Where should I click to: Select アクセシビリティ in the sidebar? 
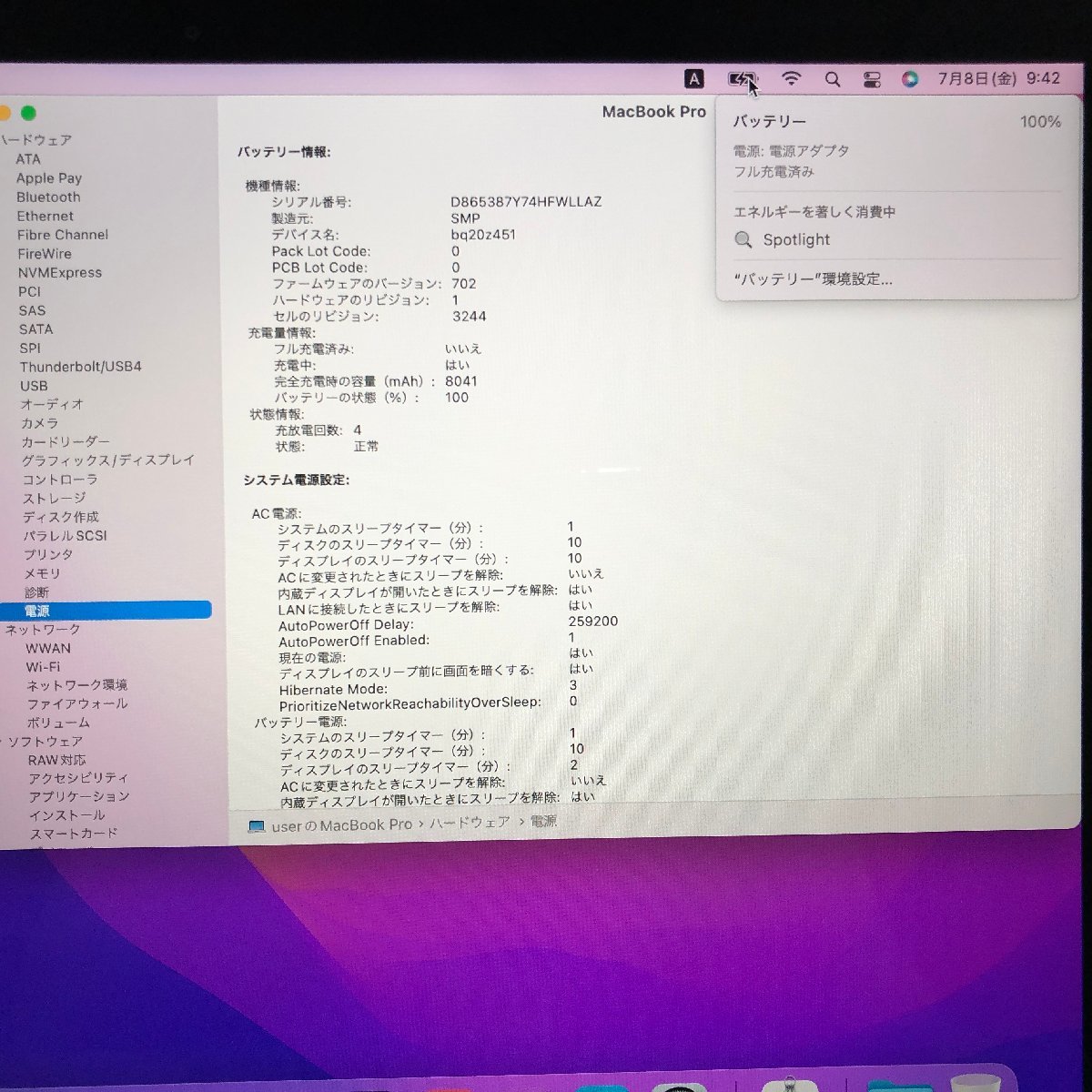(78, 778)
